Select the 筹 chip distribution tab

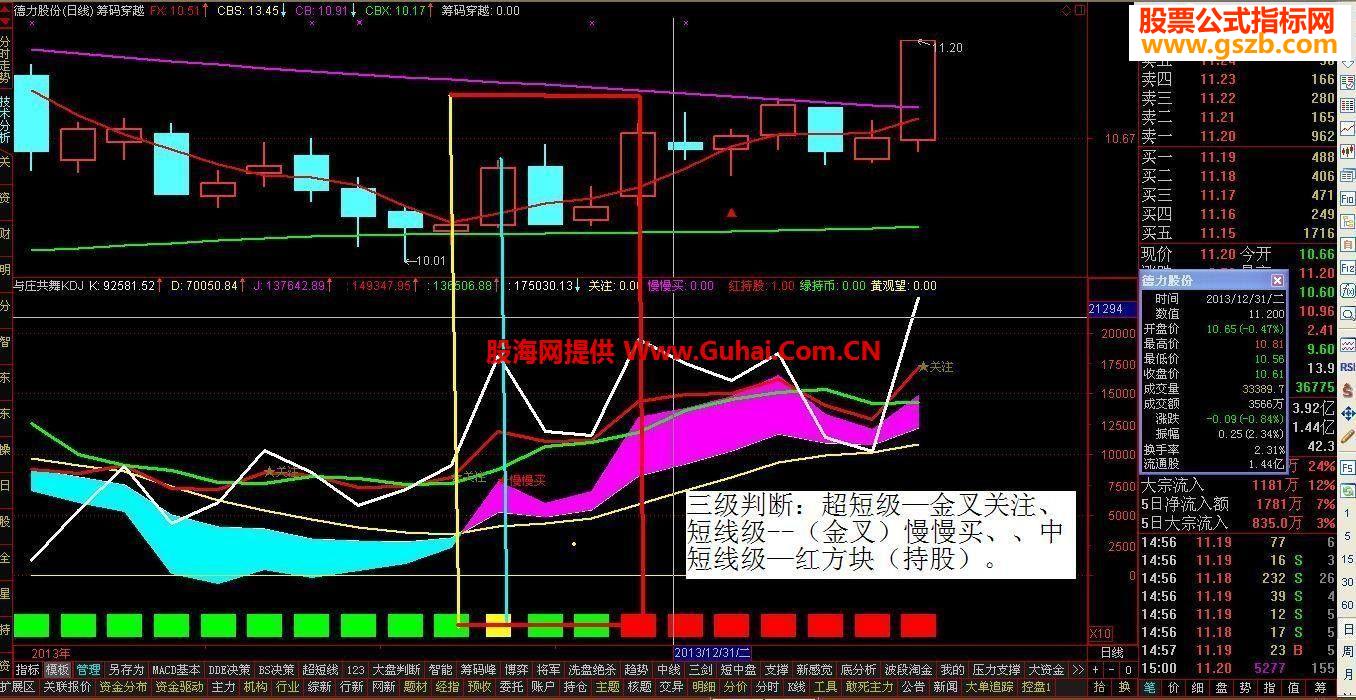(1320, 687)
